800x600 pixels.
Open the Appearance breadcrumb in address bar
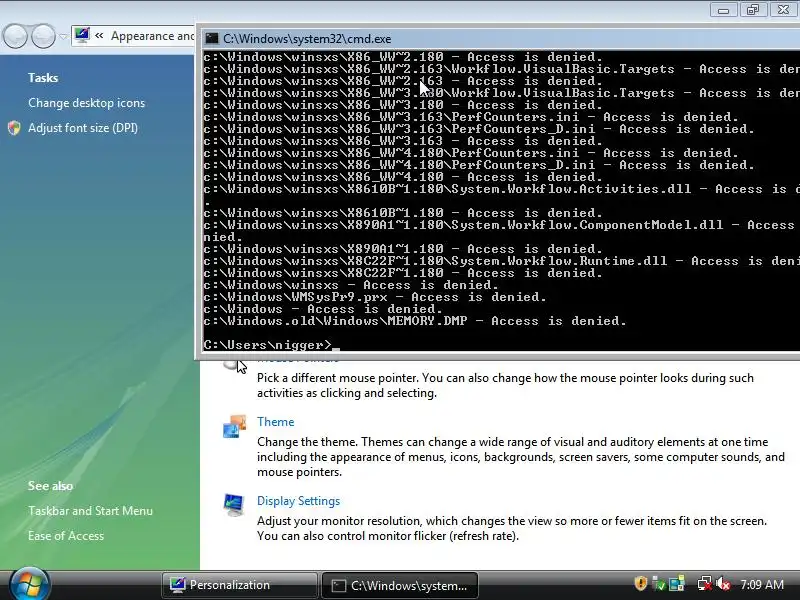point(153,36)
